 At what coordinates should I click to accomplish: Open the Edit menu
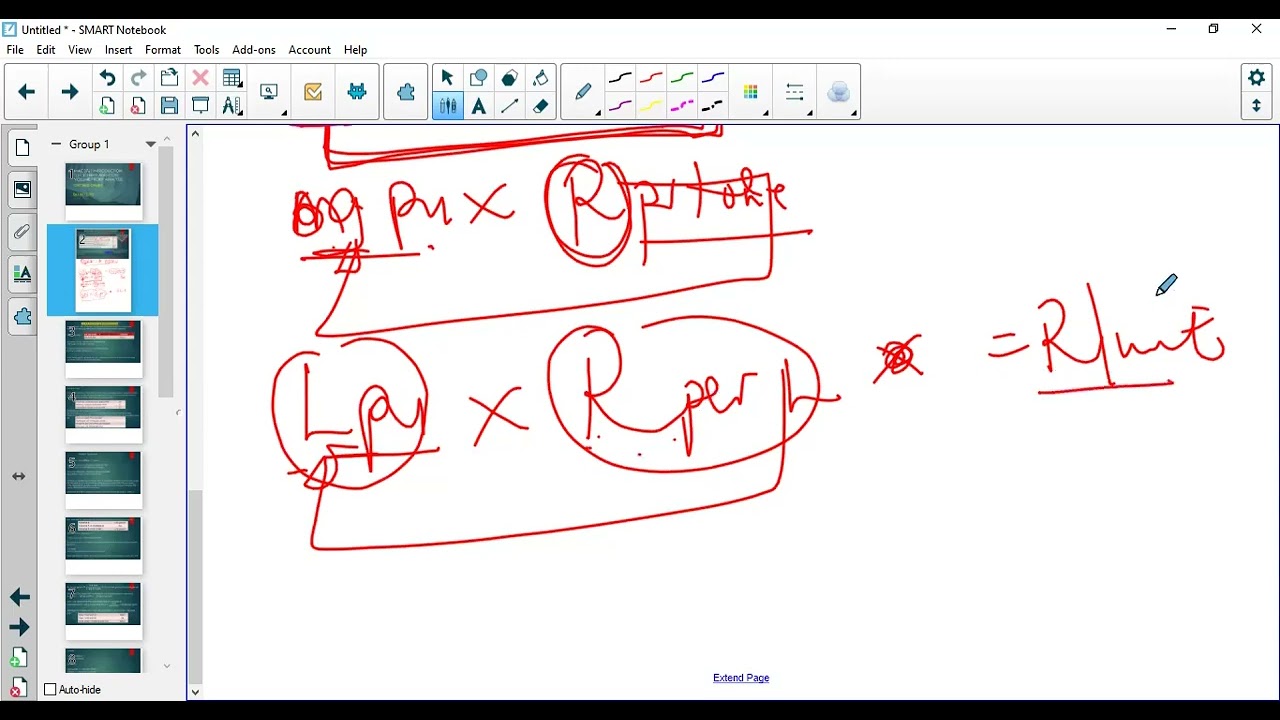(46, 50)
